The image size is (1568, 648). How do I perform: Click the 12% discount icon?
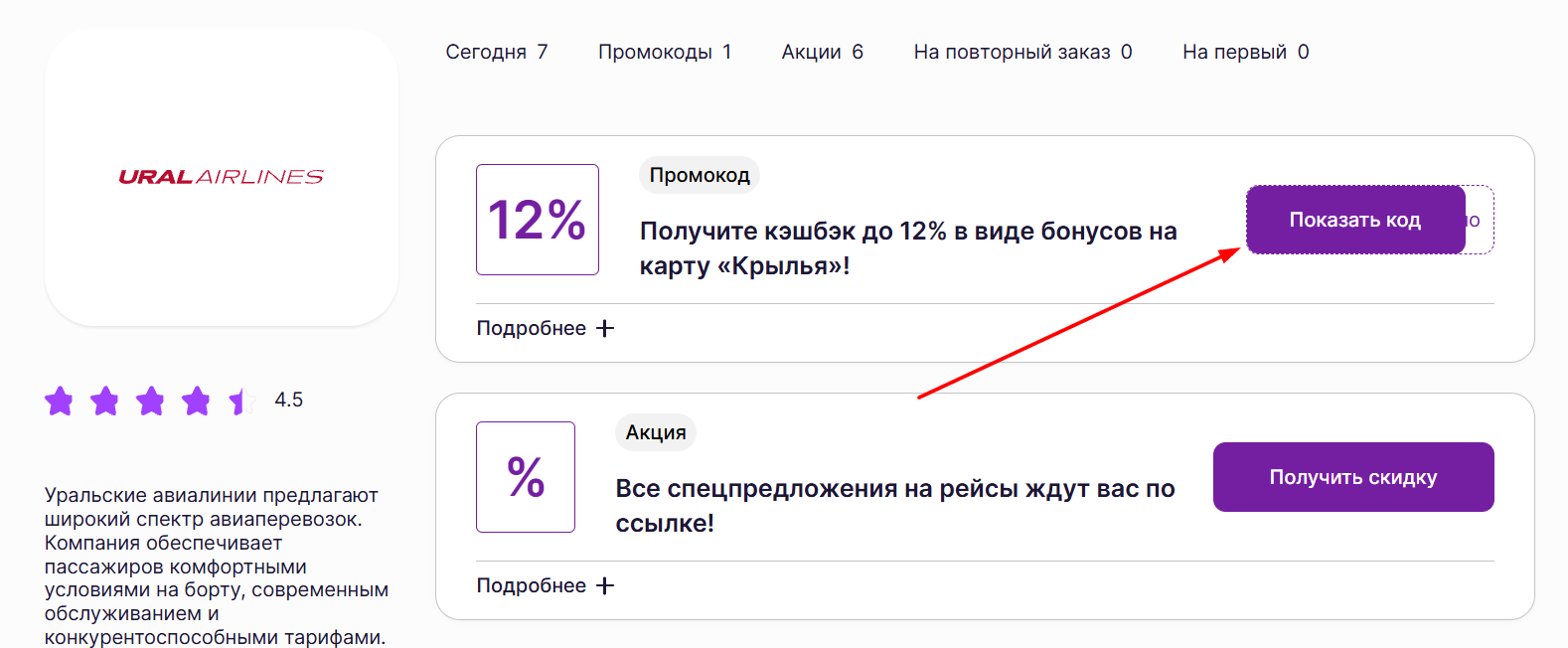tap(537, 219)
